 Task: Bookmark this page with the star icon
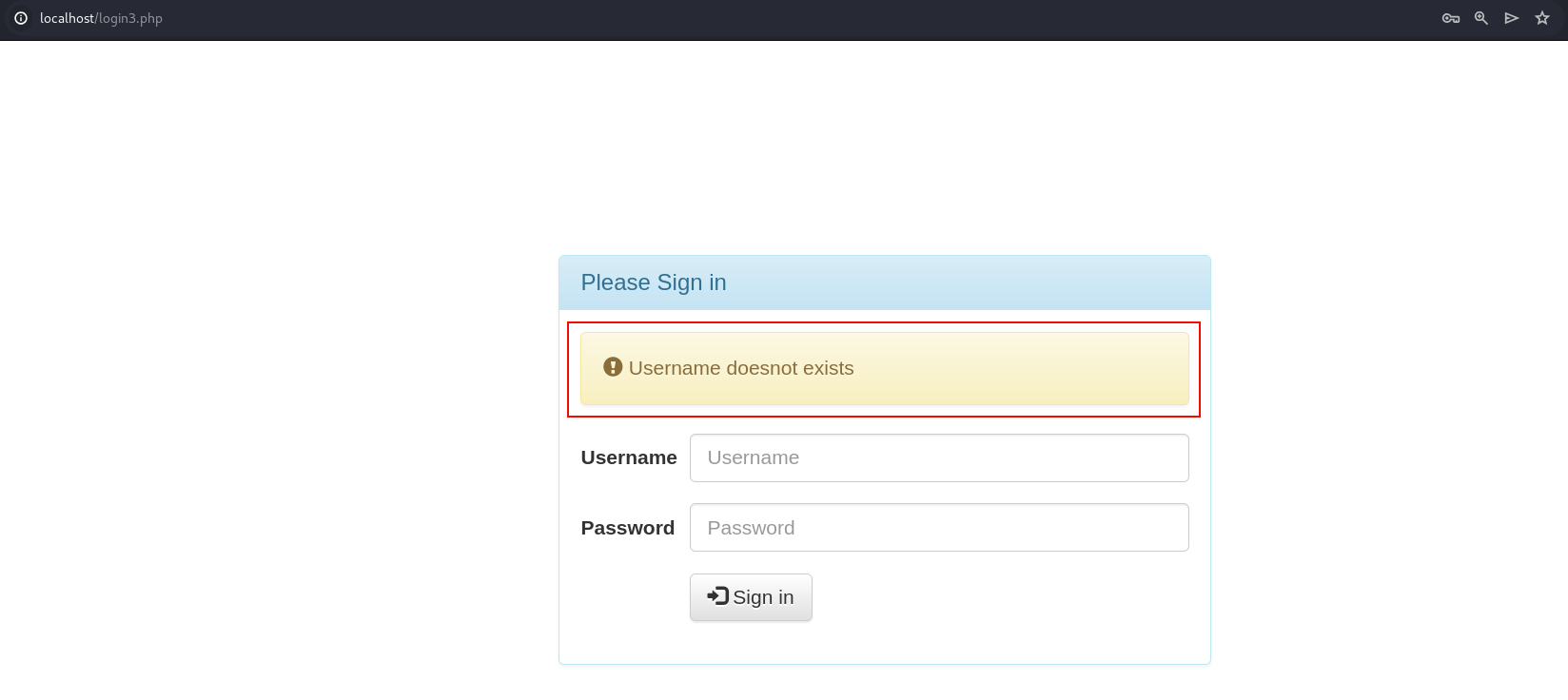click(x=1542, y=18)
